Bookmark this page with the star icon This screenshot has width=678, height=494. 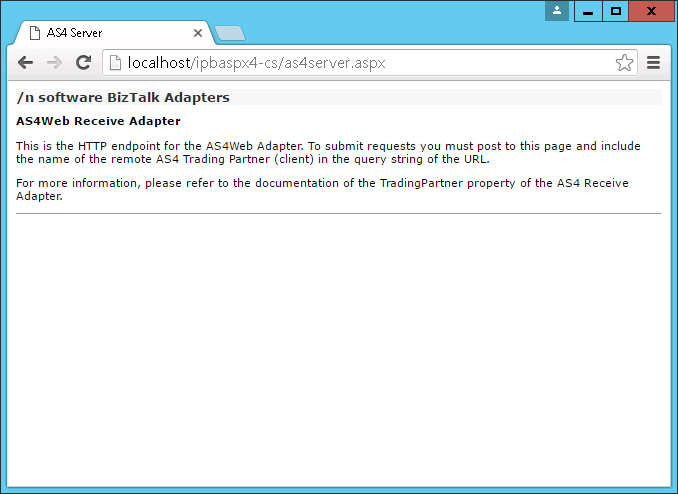[x=624, y=63]
